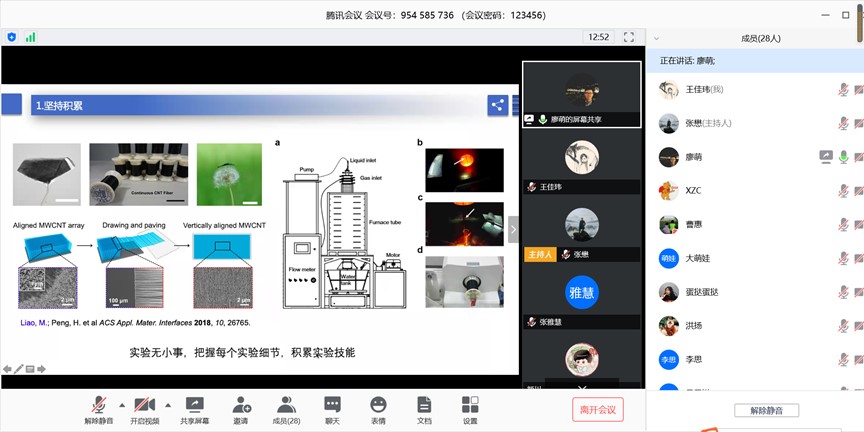Screen dimensions: 864x432
Task: Select member name 廖萌 in list
Action: tap(694, 157)
